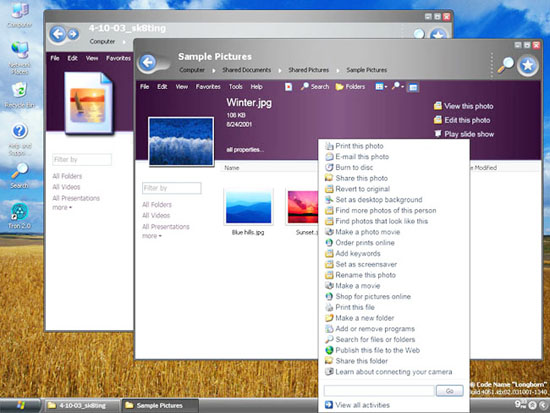Choose E-mail this photo
The height and width of the screenshot is (413, 550).
pyautogui.click(x=357, y=156)
